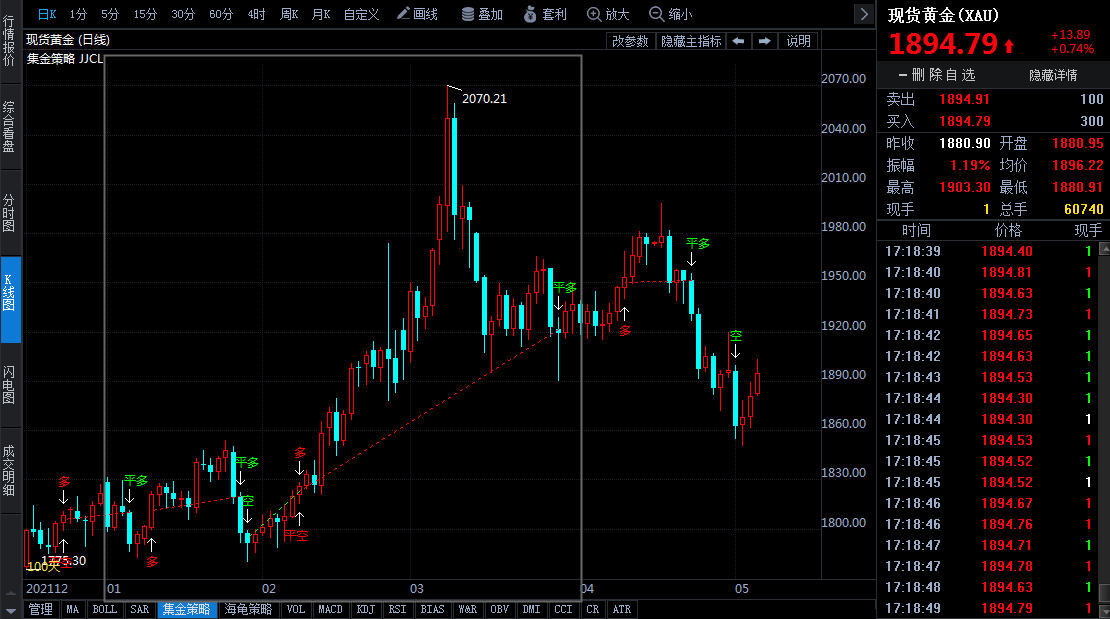The height and width of the screenshot is (619, 1110).
Task: Open the 套利 arbitrage tool
Action: (x=545, y=14)
